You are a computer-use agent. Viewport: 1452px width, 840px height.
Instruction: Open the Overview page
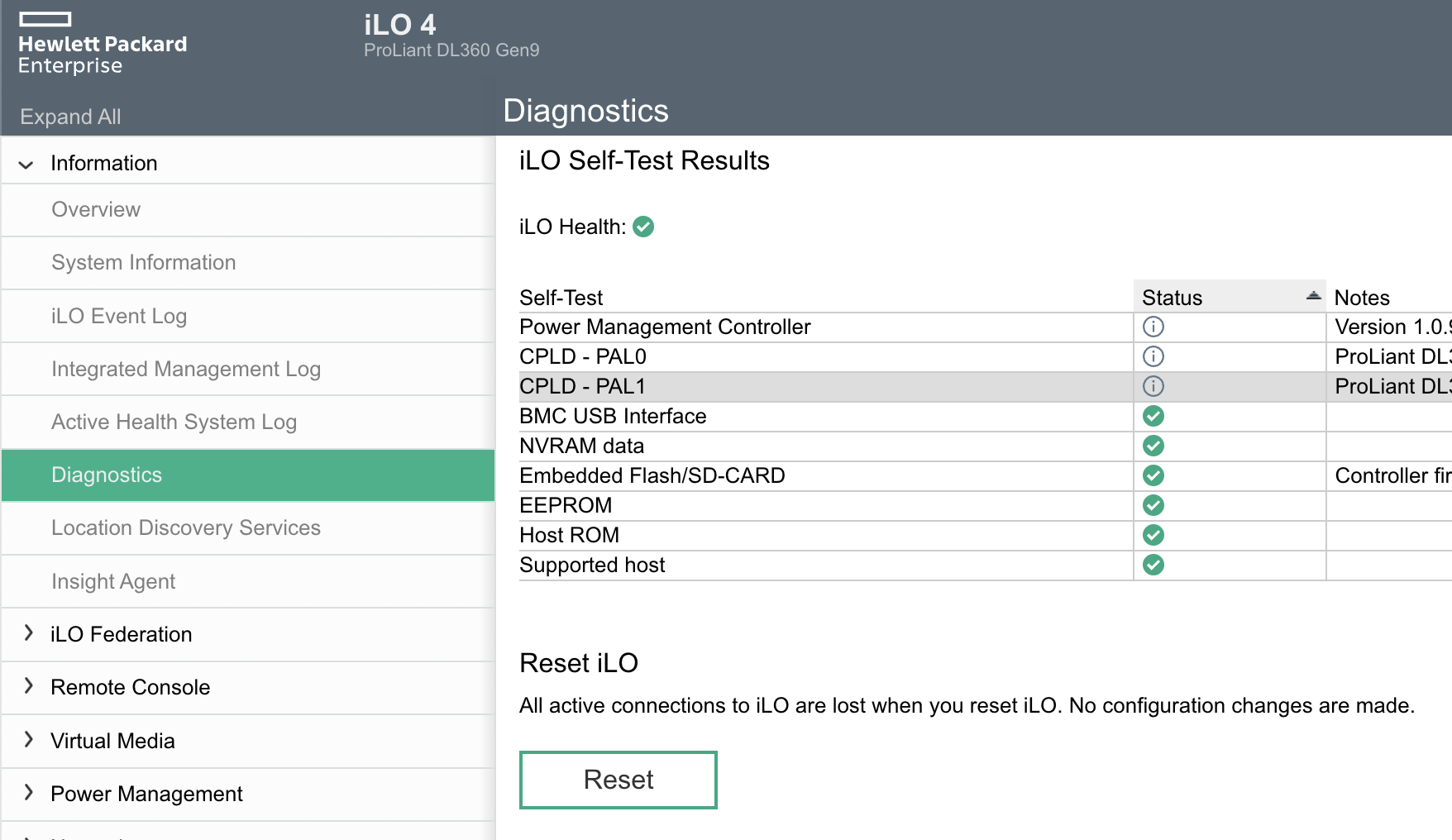(x=248, y=210)
